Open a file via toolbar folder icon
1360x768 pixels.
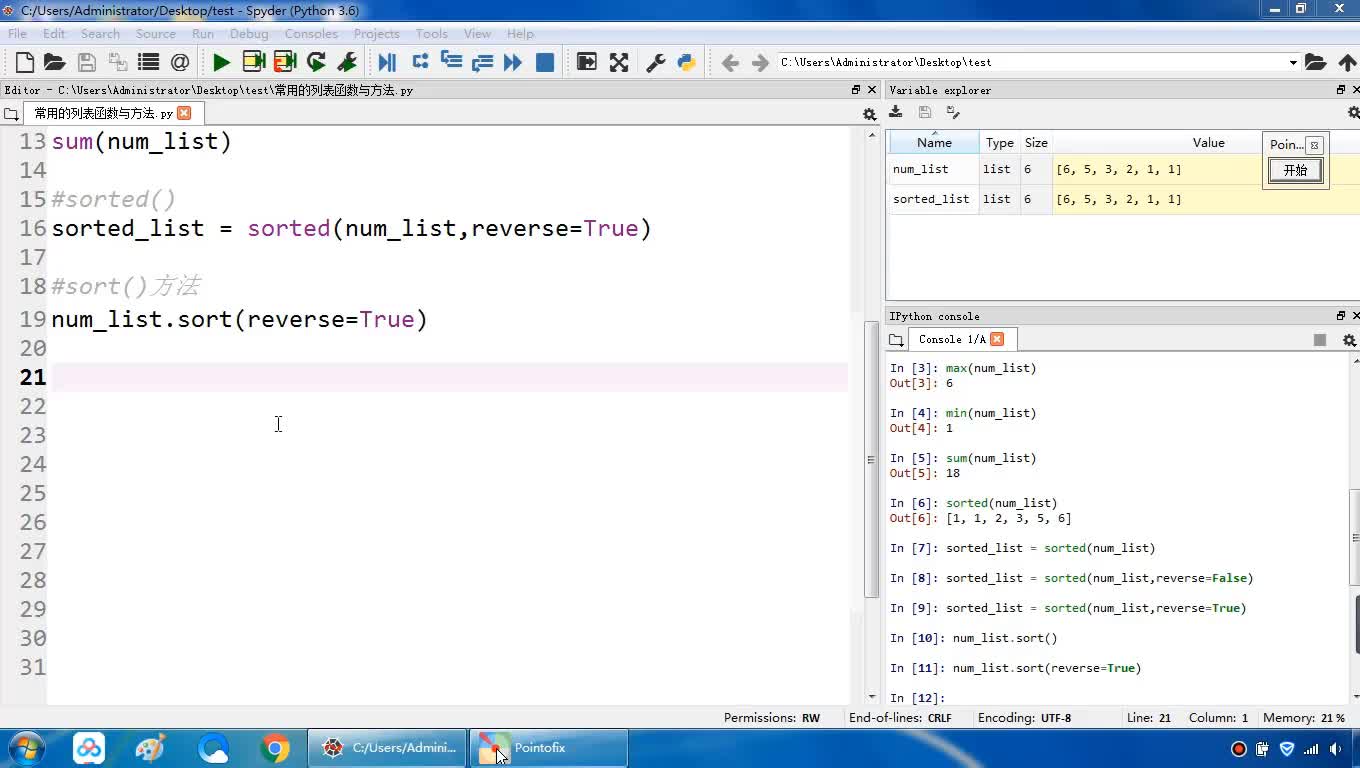pos(55,62)
